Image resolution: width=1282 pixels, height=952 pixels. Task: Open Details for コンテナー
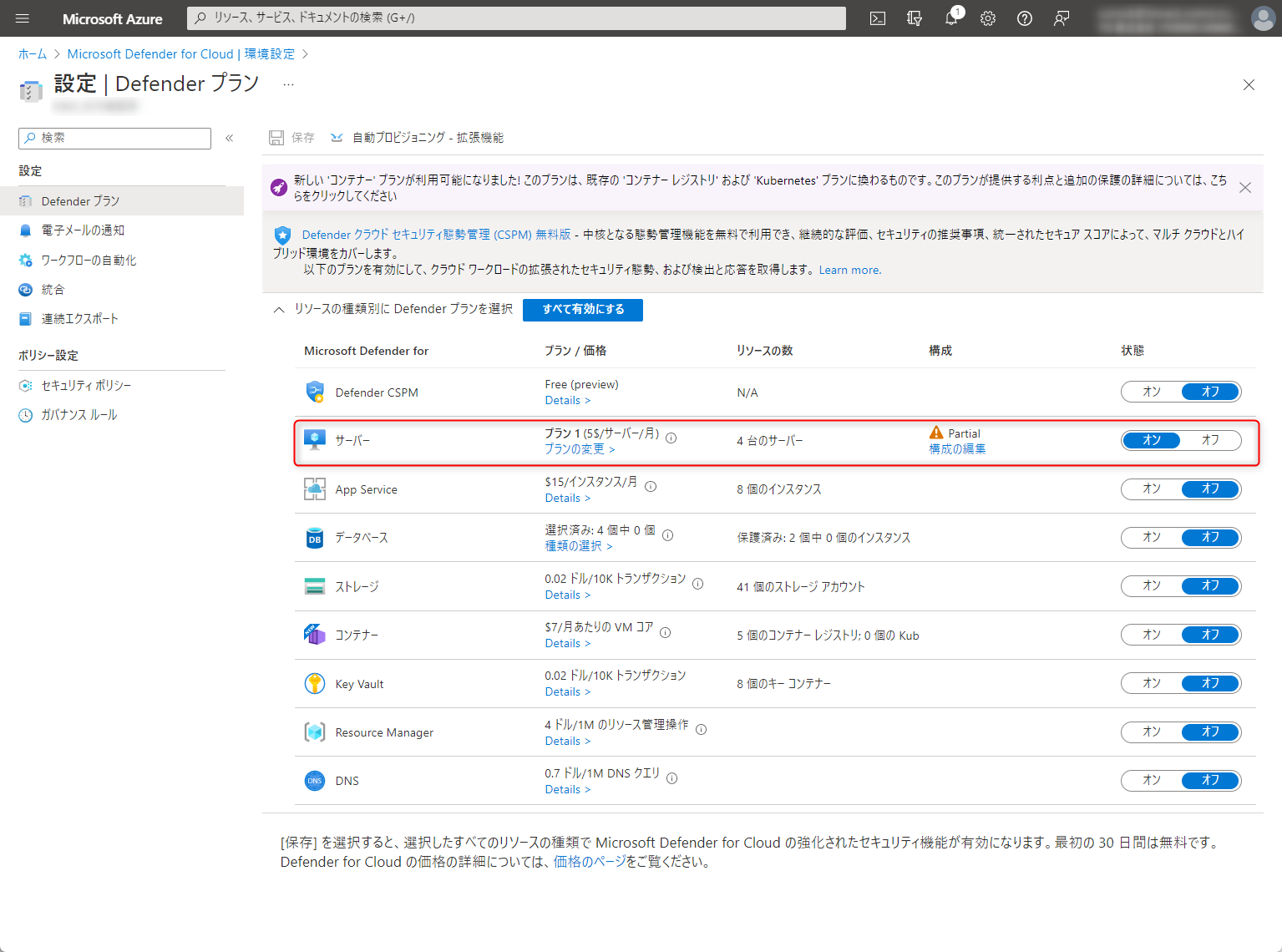(567, 644)
